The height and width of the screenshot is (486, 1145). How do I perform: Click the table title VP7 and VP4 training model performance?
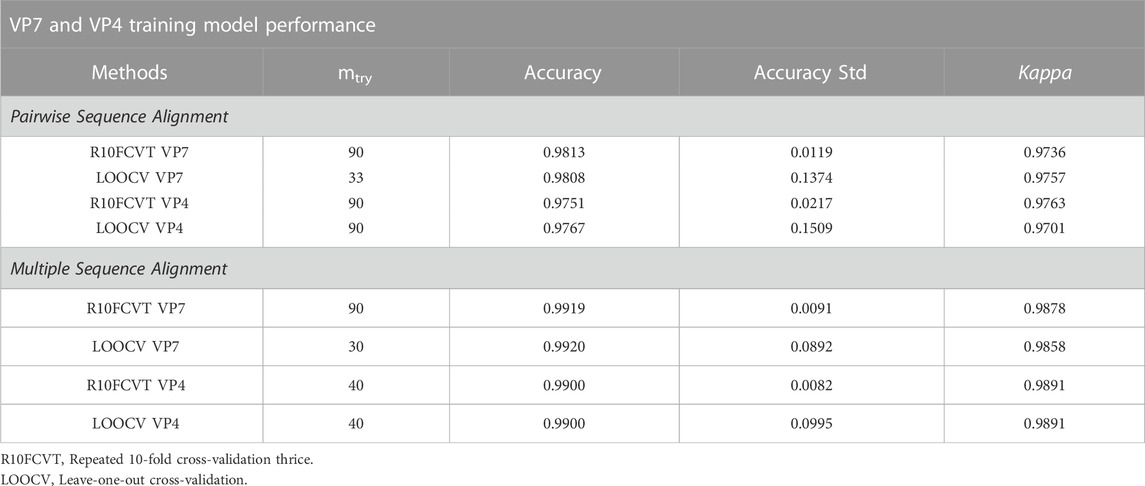(194, 26)
